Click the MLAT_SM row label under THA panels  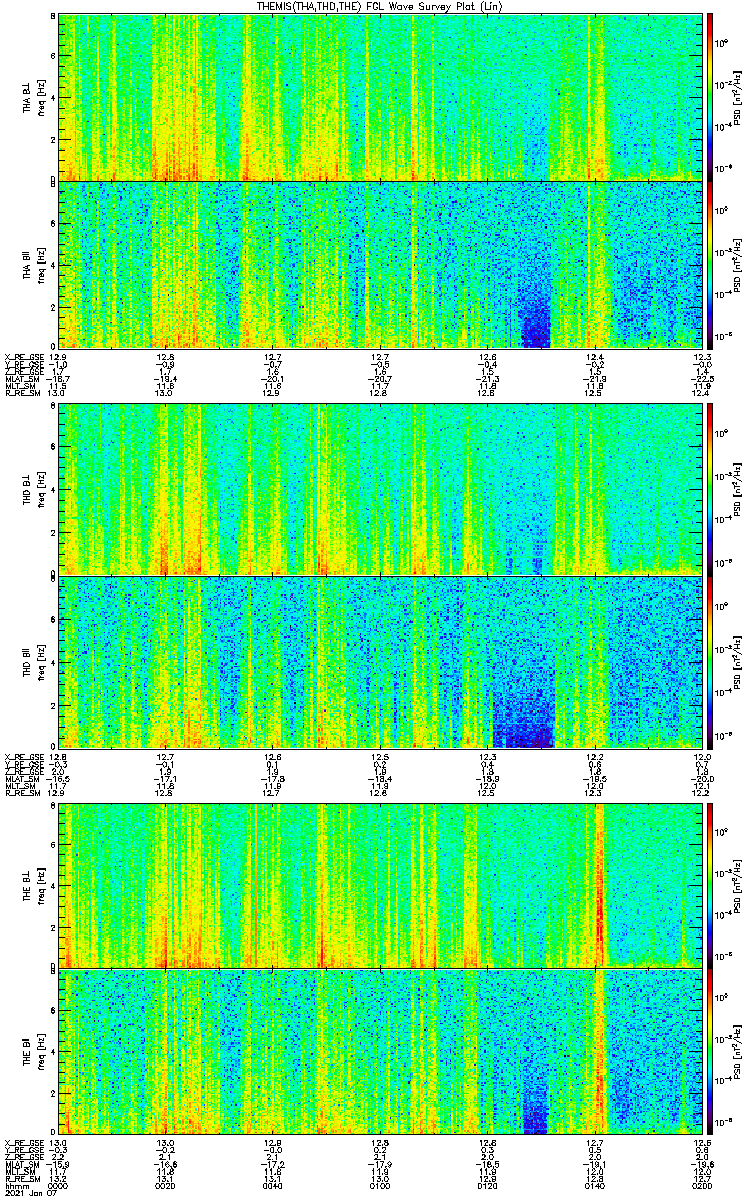(22, 379)
